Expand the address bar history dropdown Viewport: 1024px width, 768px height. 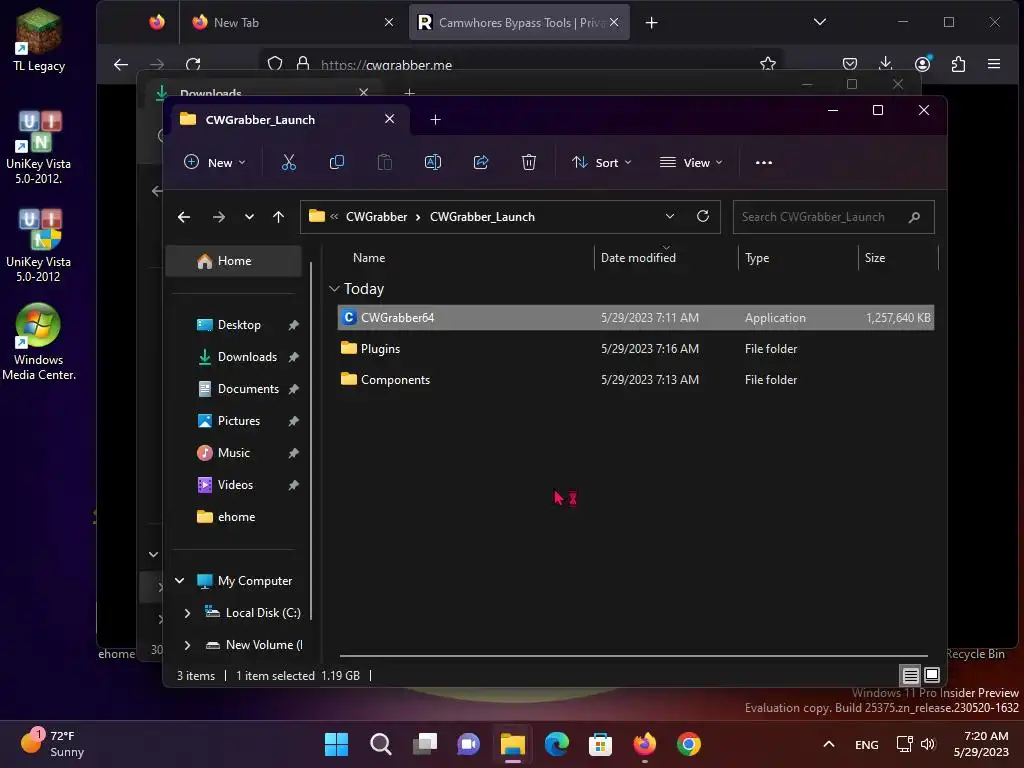[670, 216]
